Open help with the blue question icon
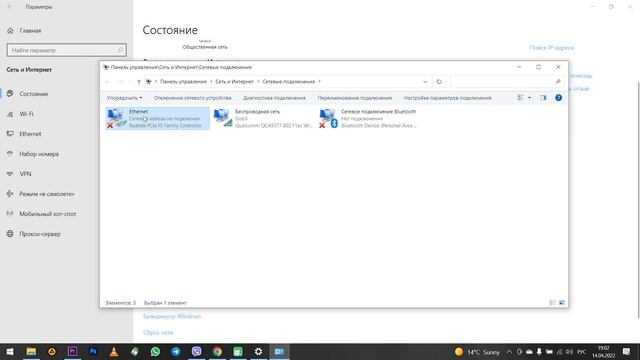The image size is (640, 360). click(558, 98)
